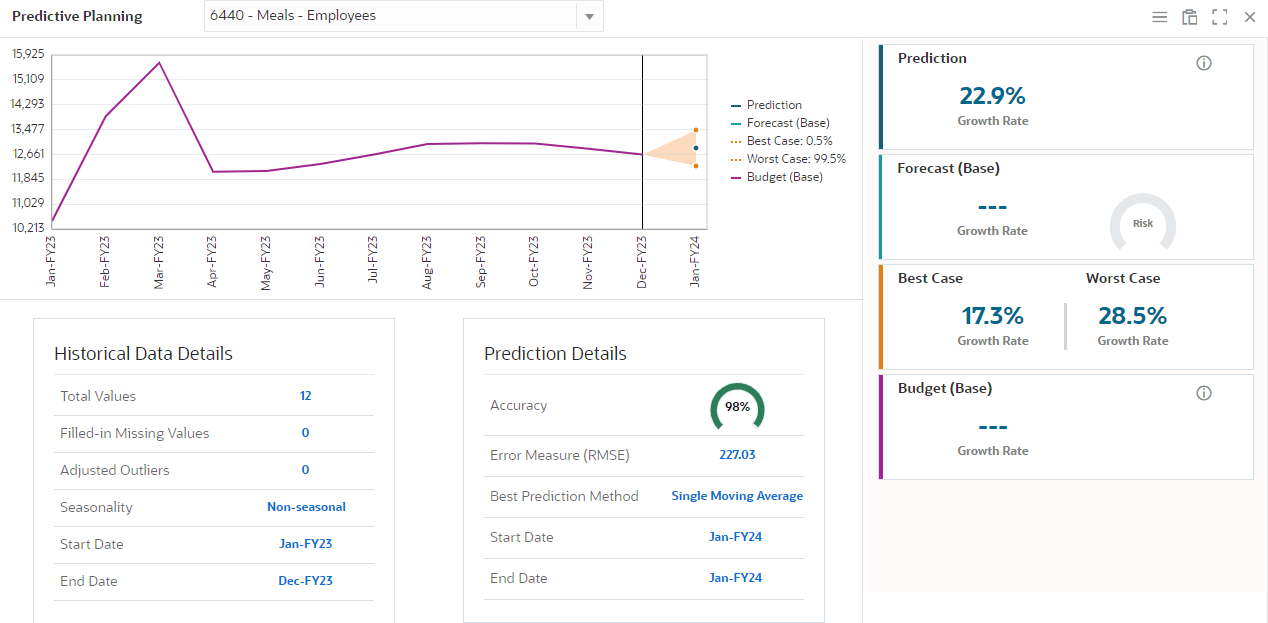Click the Best Case heading
1268x623 pixels.
click(x=930, y=278)
